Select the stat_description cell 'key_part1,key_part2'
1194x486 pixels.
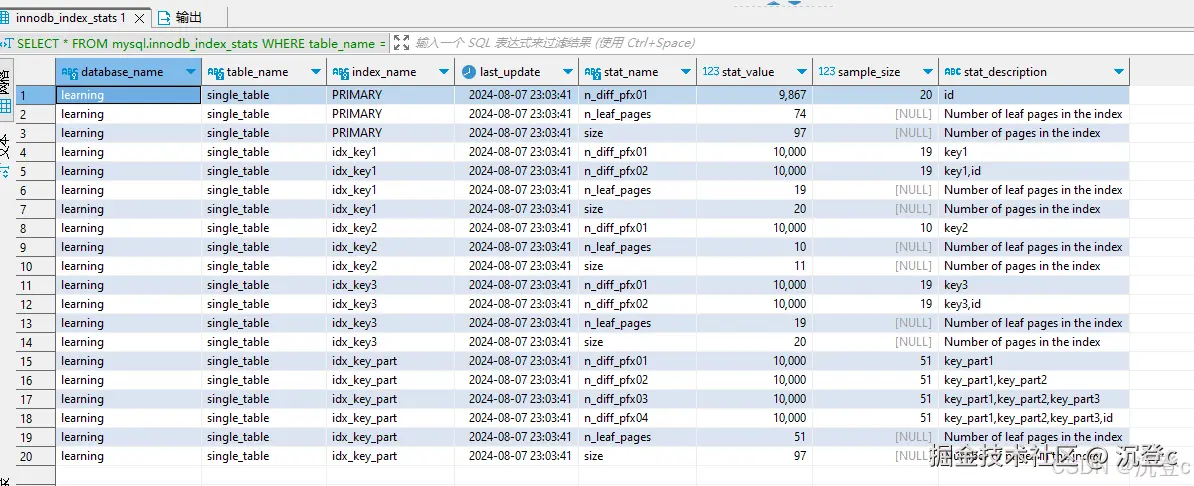[1034, 380]
